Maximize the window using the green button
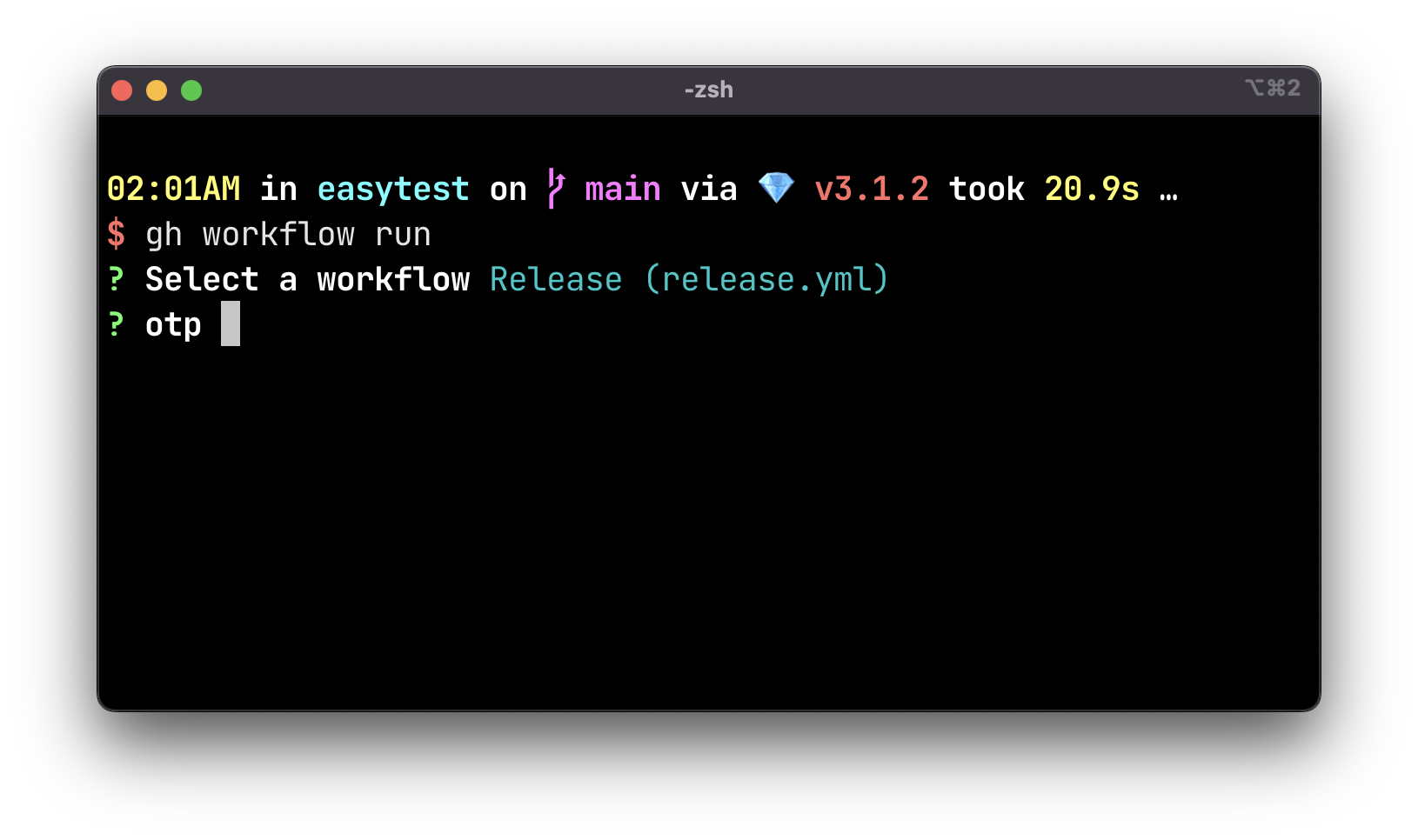This screenshot has width=1418, height=840. [191, 90]
